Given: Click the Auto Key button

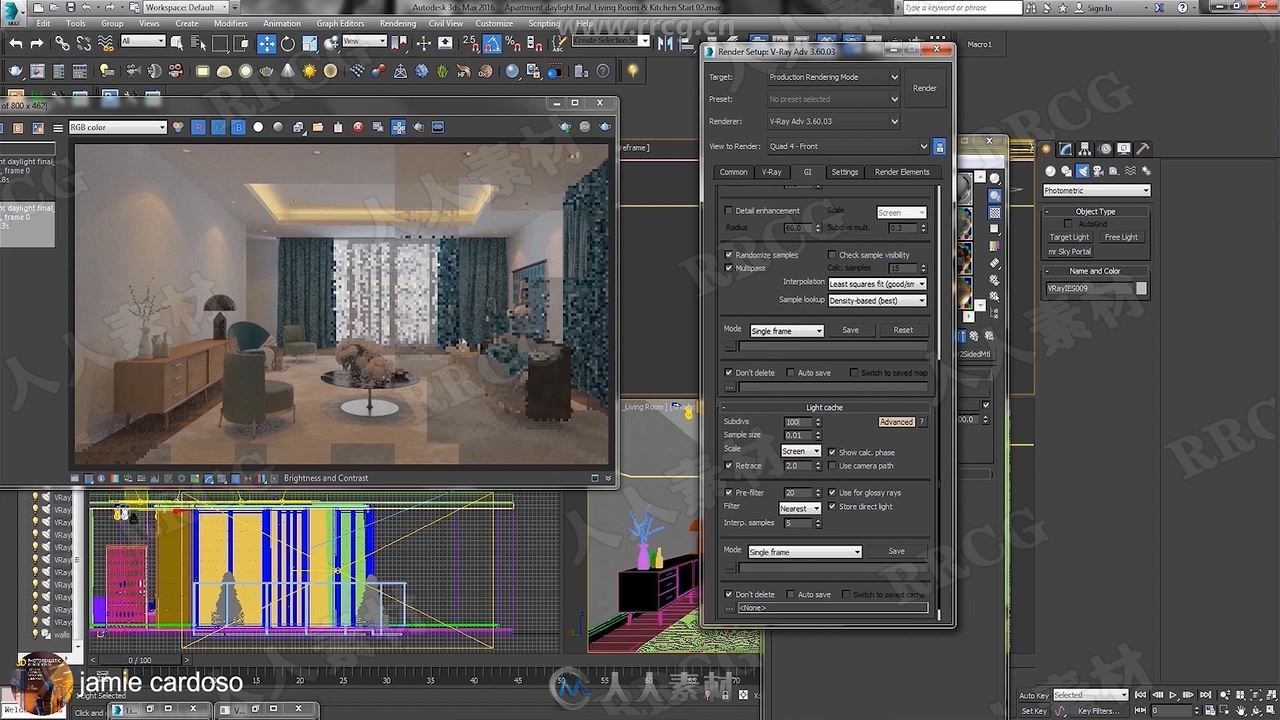Looking at the screenshot, I should [x=1034, y=695].
